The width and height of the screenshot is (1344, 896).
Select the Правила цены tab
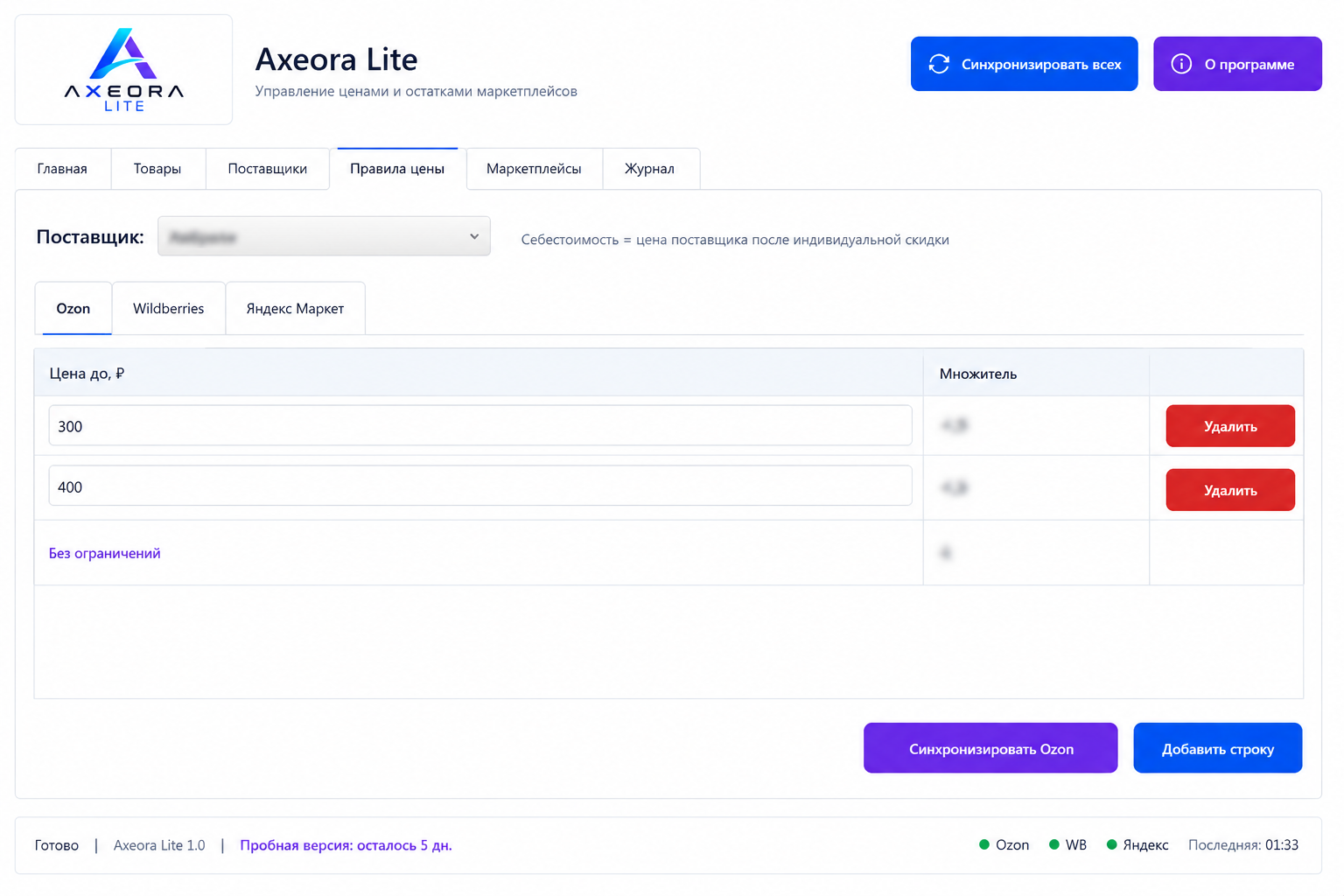[397, 169]
